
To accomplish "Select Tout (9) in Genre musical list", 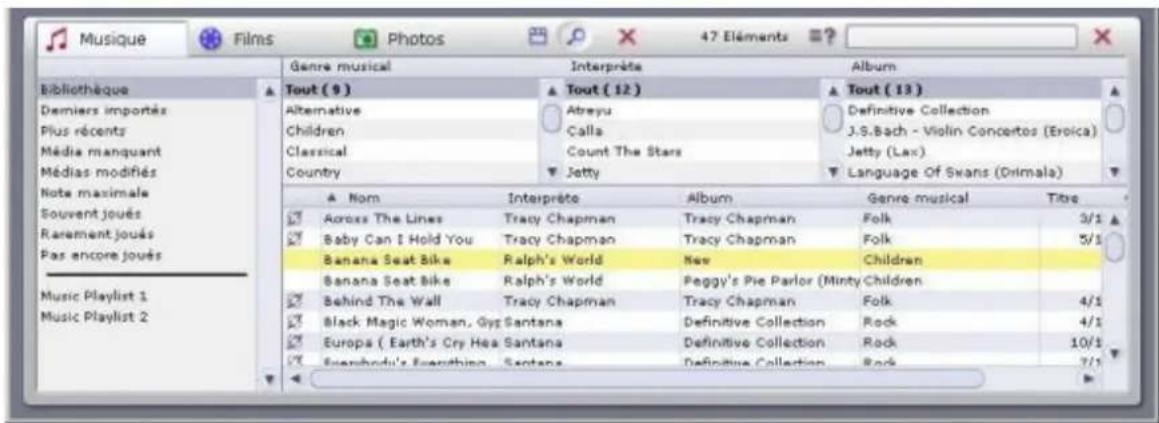I will click(412, 89).
